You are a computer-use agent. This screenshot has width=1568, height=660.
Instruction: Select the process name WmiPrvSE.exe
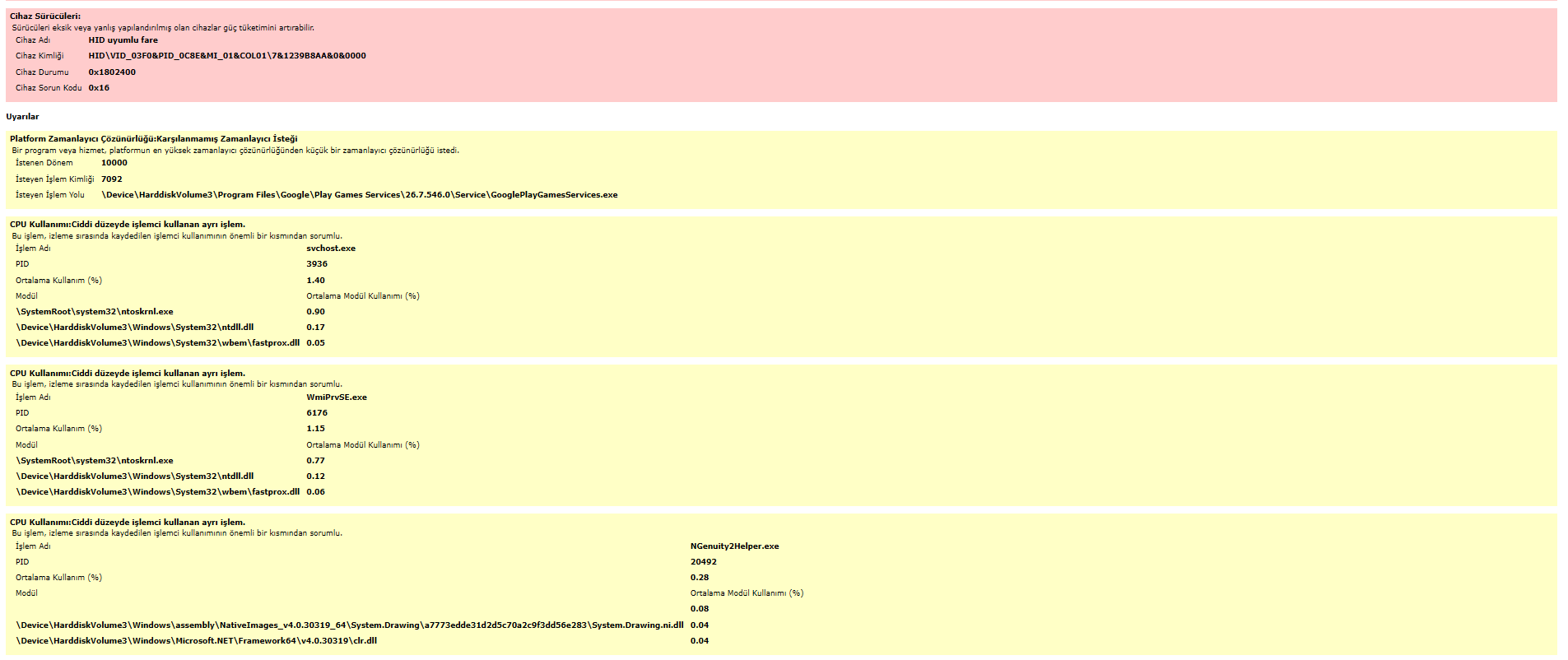[x=337, y=397]
